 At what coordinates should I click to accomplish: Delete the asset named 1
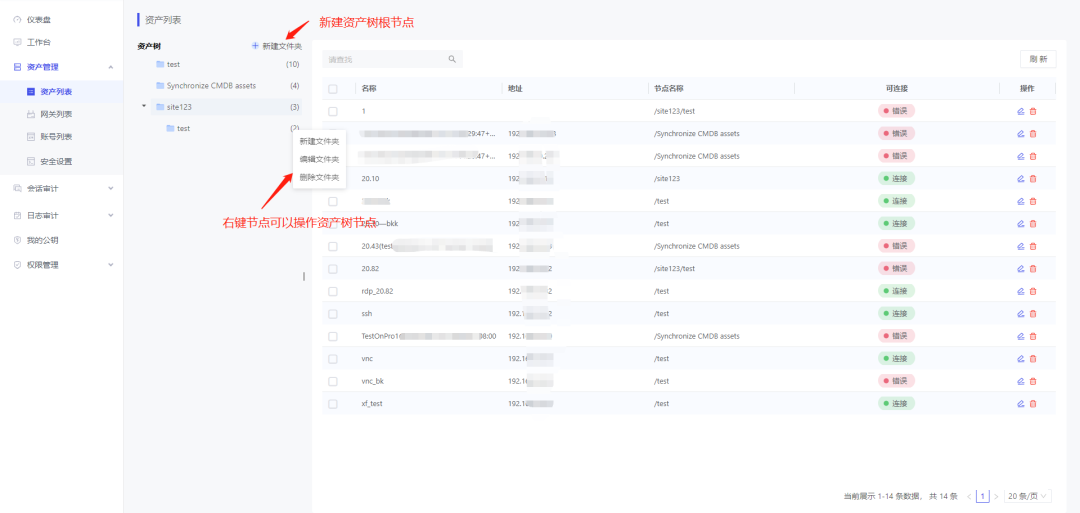click(x=1032, y=111)
